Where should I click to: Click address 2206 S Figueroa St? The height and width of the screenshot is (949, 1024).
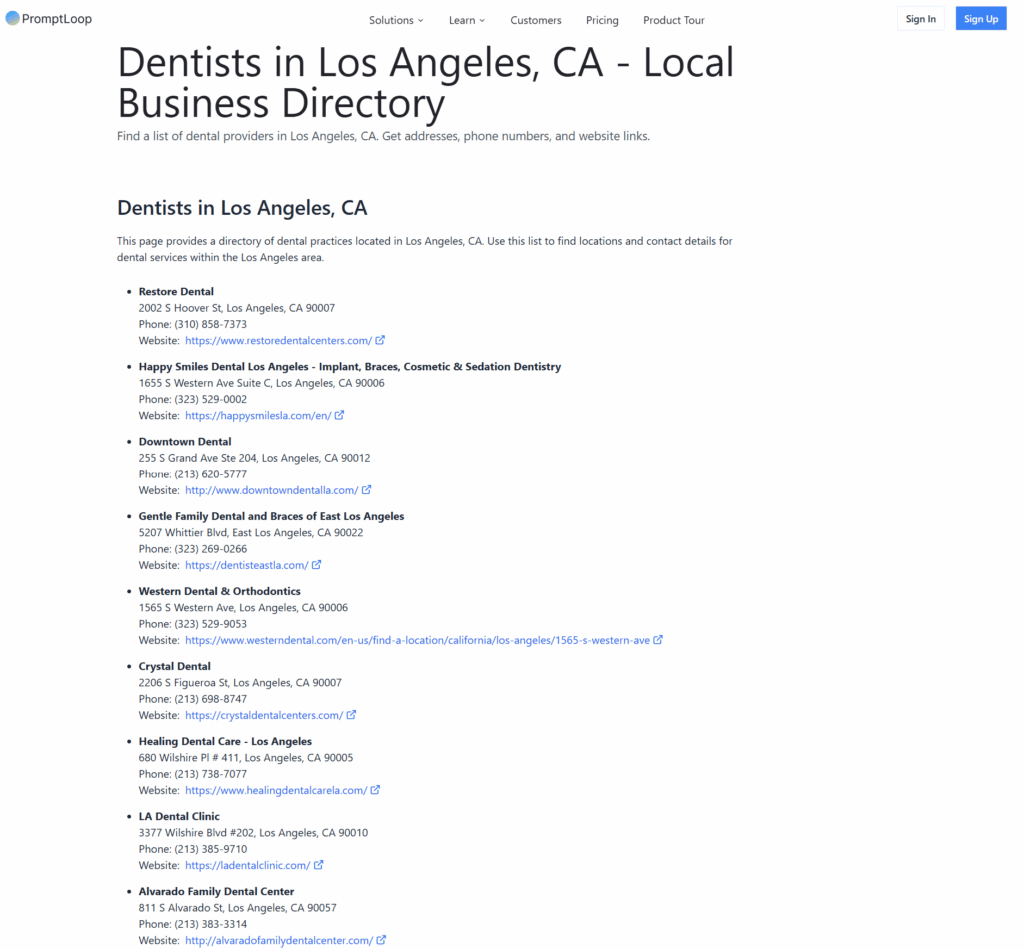click(240, 683)
